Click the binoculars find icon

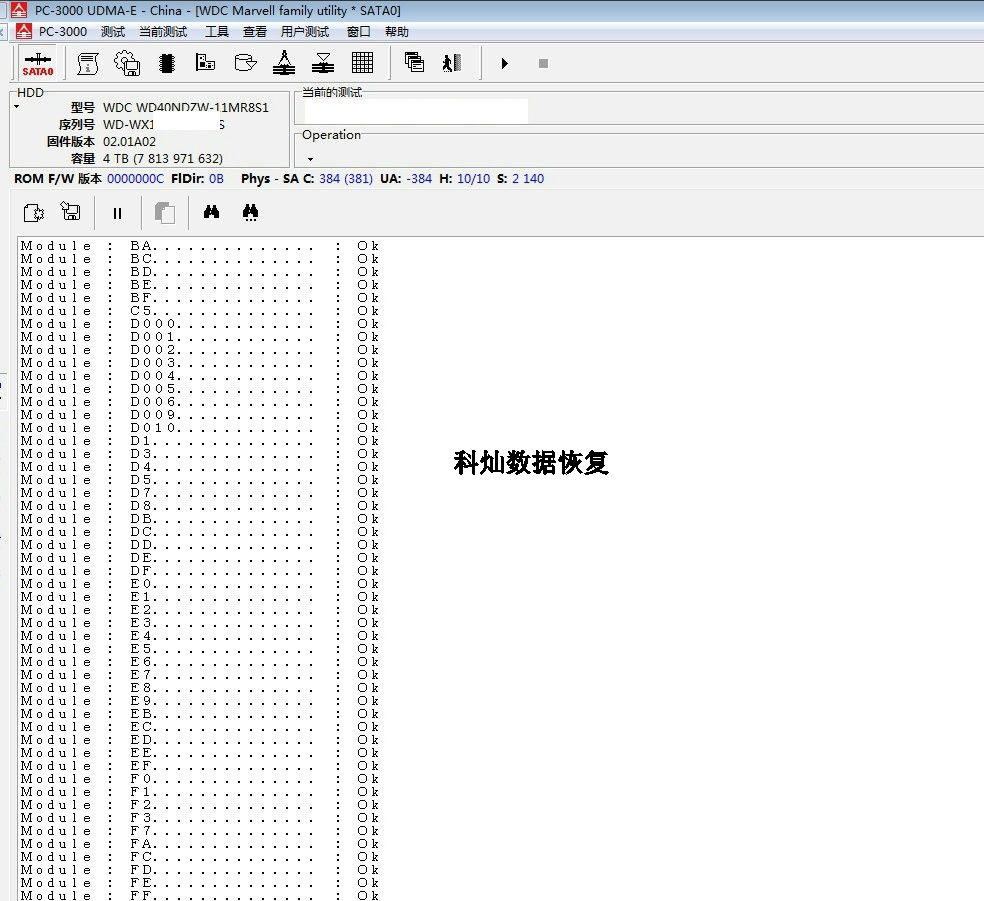(211, 212)
